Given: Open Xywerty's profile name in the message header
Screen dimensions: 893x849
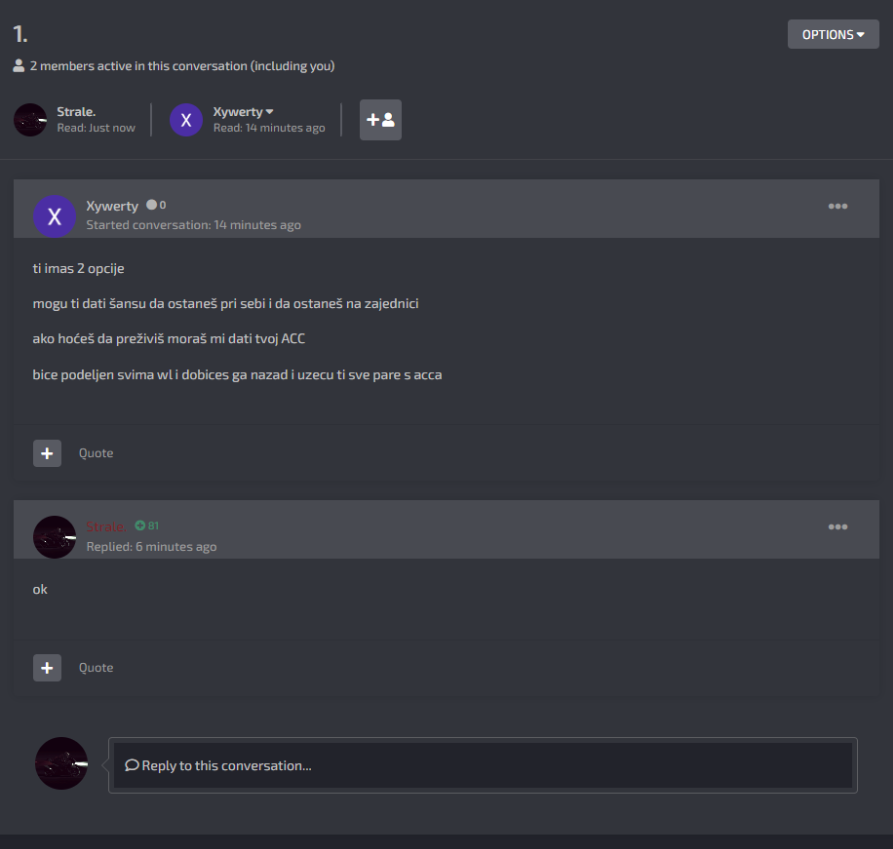Looking at the screenshot, I should (x=112, y=206).
